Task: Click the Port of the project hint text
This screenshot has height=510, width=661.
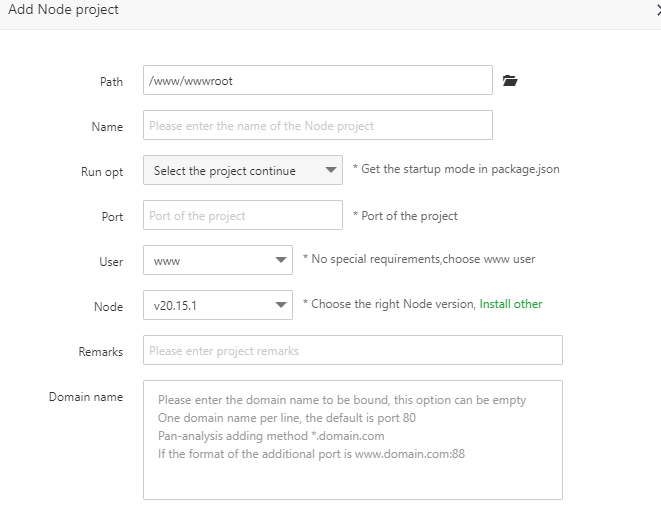Action: (405, 216)
